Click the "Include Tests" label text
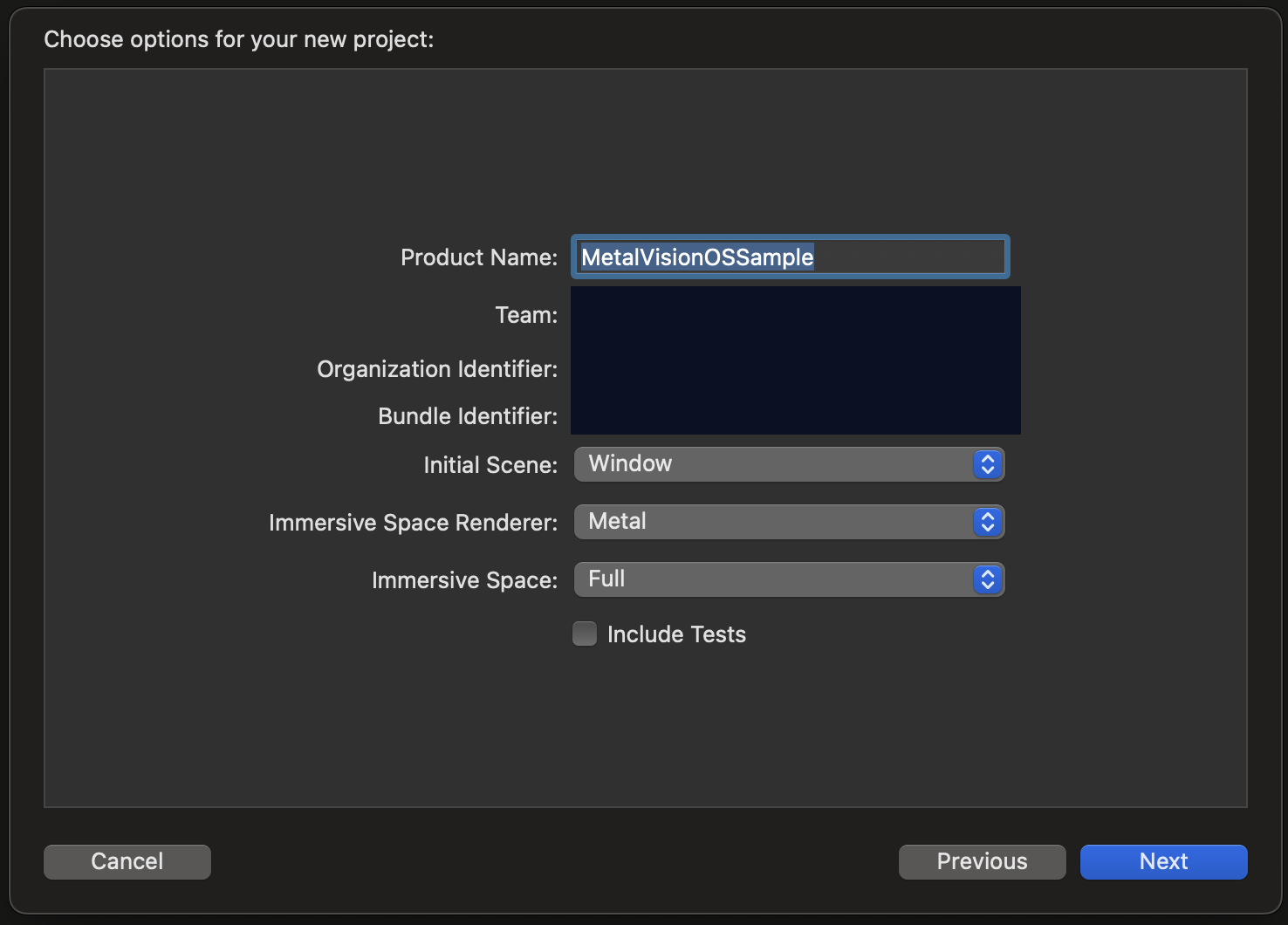The image size is (1288, 925). coord(676,634)
